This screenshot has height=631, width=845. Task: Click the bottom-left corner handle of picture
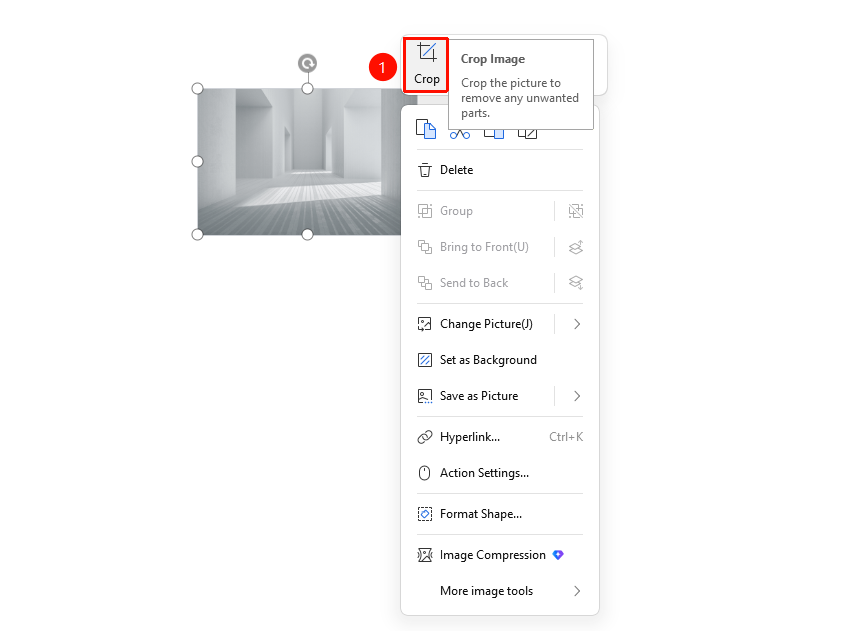[197, 234]
